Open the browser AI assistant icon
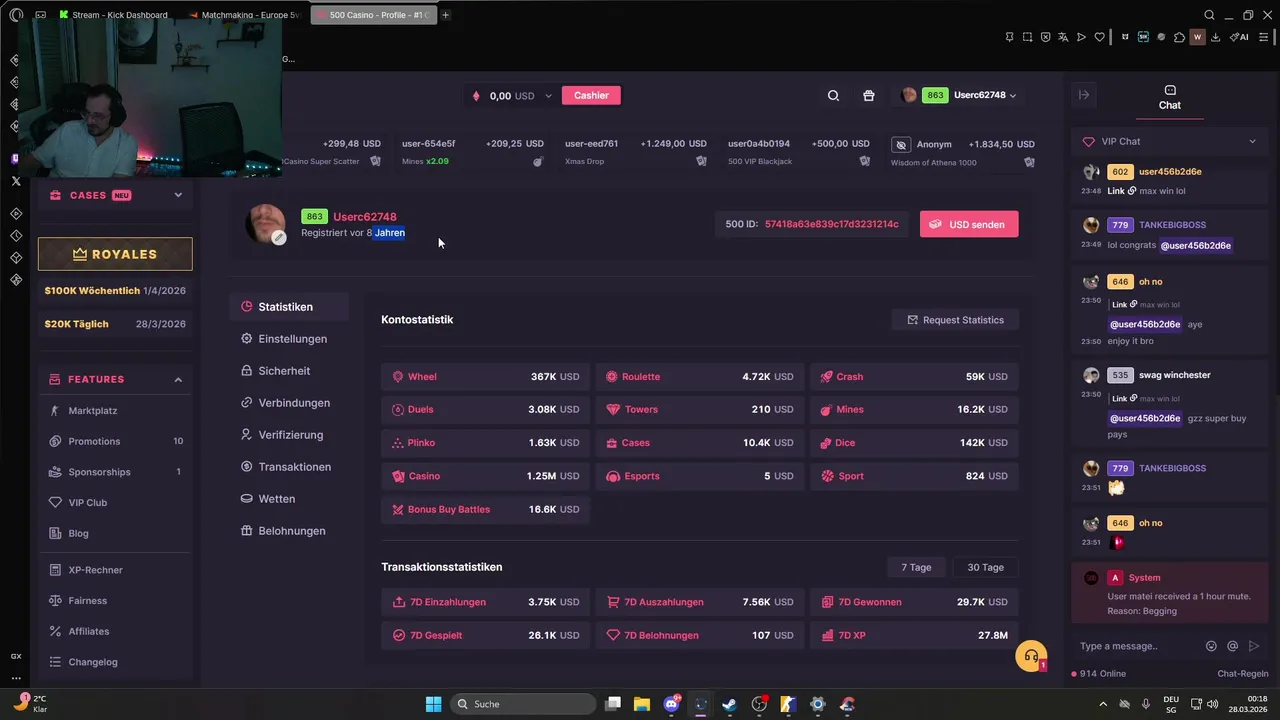1280x720 pixels. (1240, 37)
